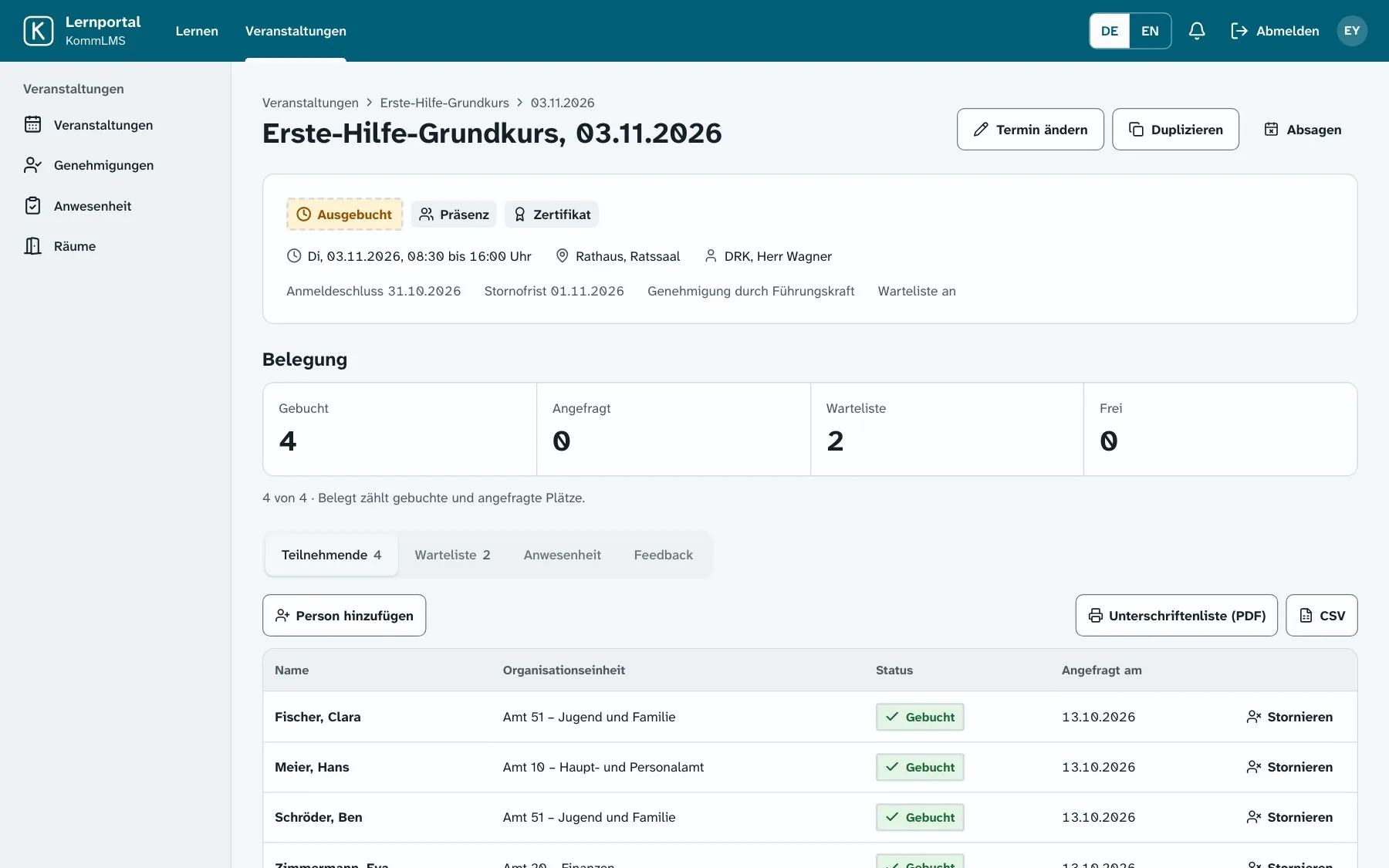Click the pencil icon in Termin ändern

(x=981, y=130)
